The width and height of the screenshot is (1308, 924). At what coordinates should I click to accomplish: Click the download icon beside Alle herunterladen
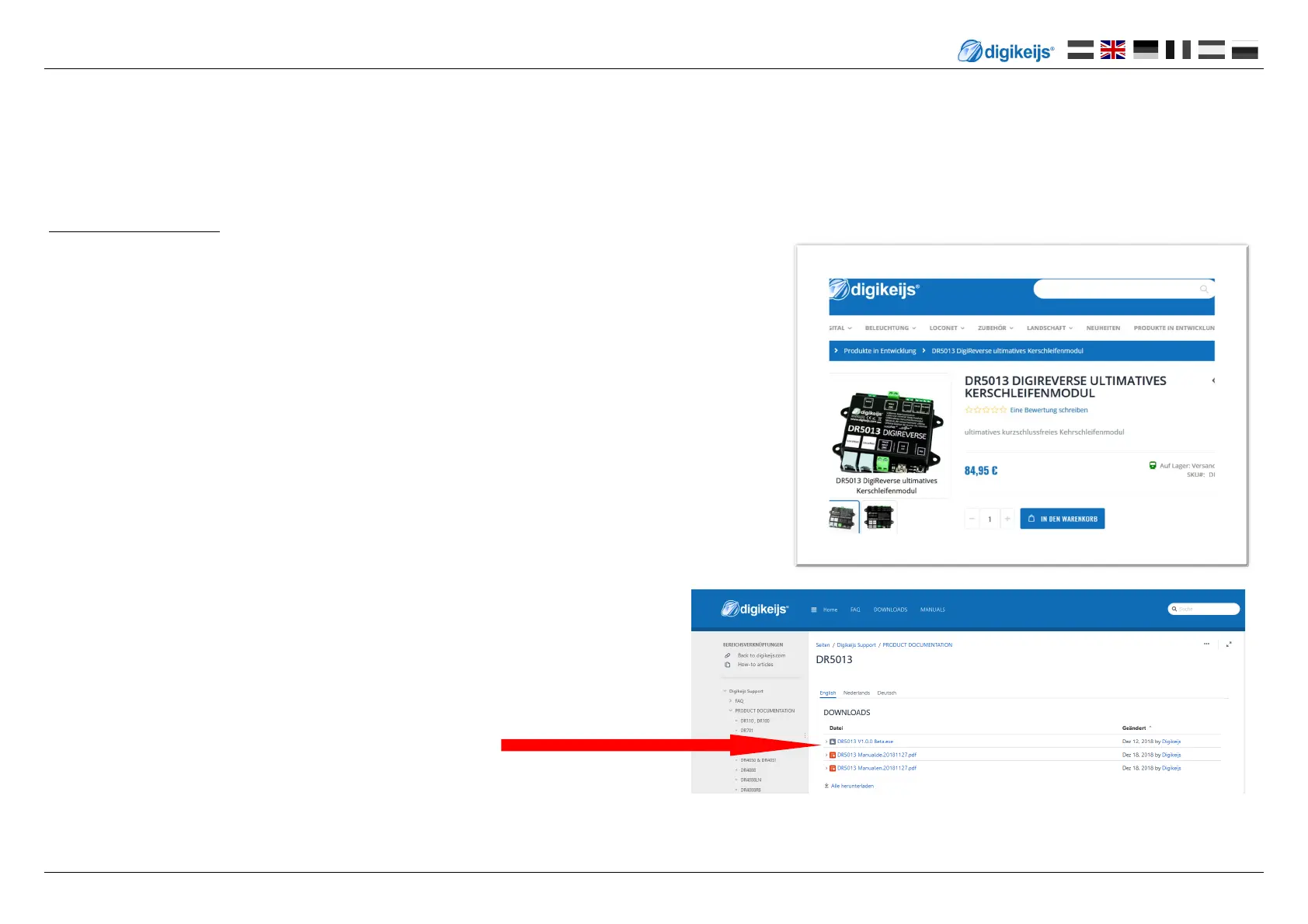(x=826, y=786)
